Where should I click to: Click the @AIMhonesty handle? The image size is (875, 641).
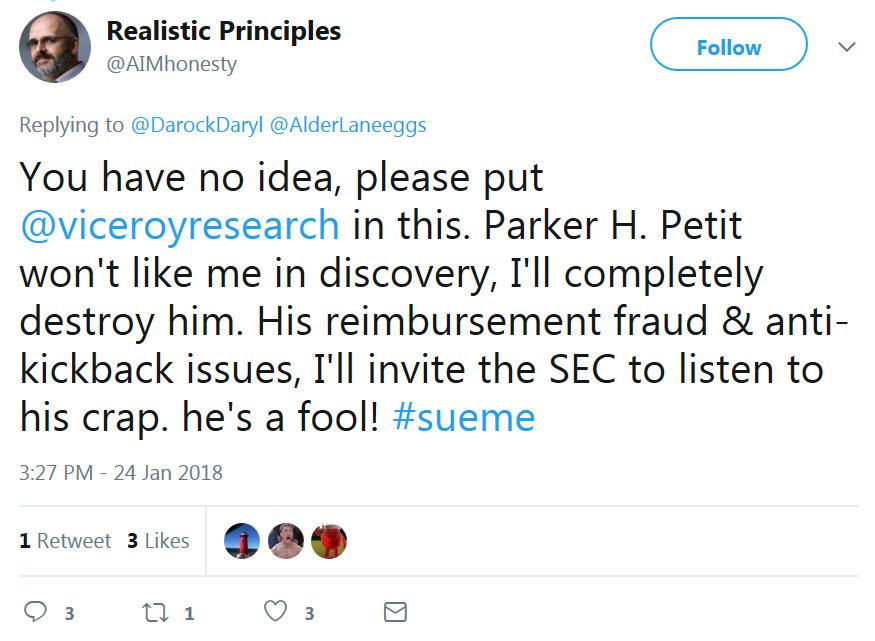(172, 64)
